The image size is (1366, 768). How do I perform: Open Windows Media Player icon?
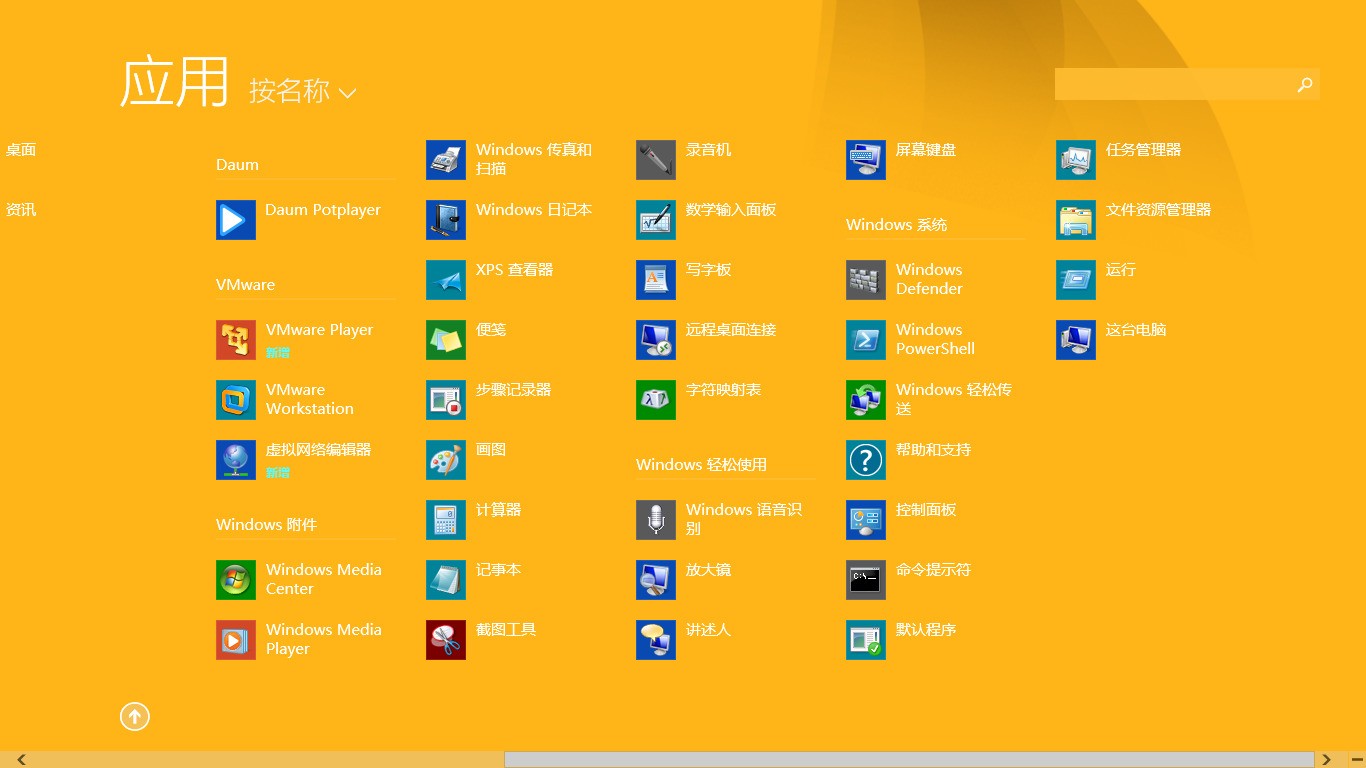pos(236,640)
